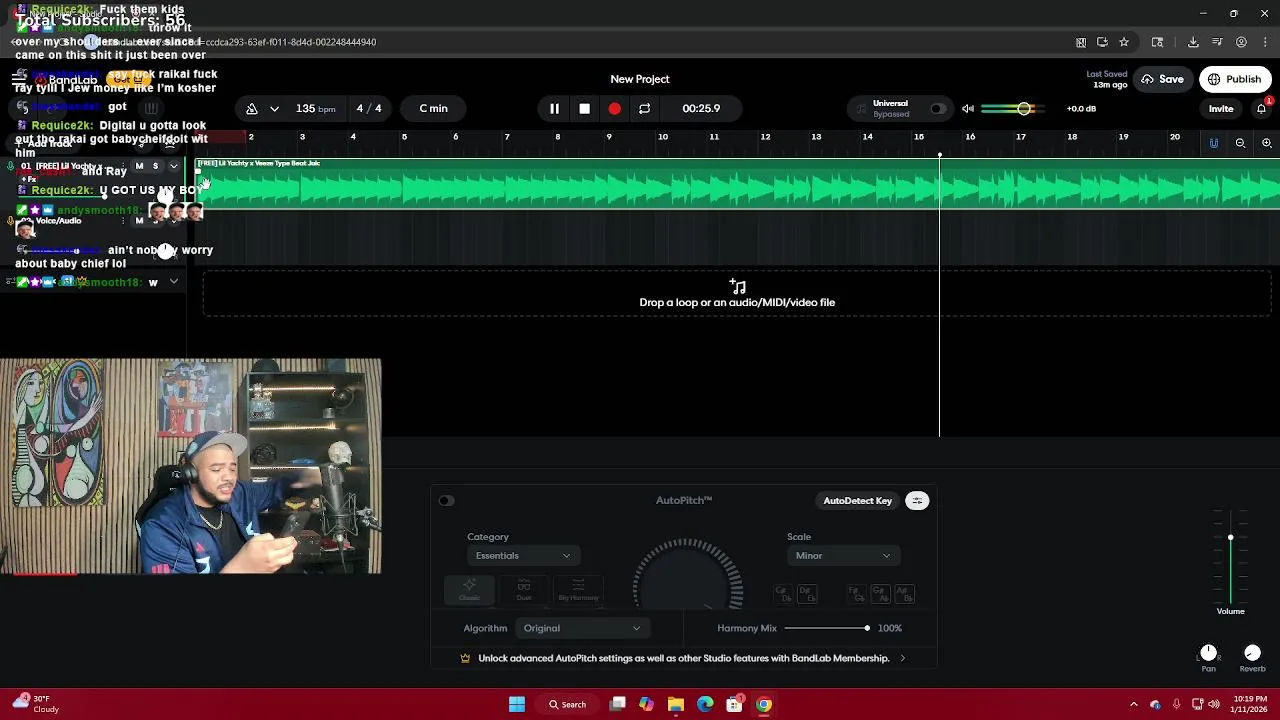Open browser profile icon

[1241, 42]
